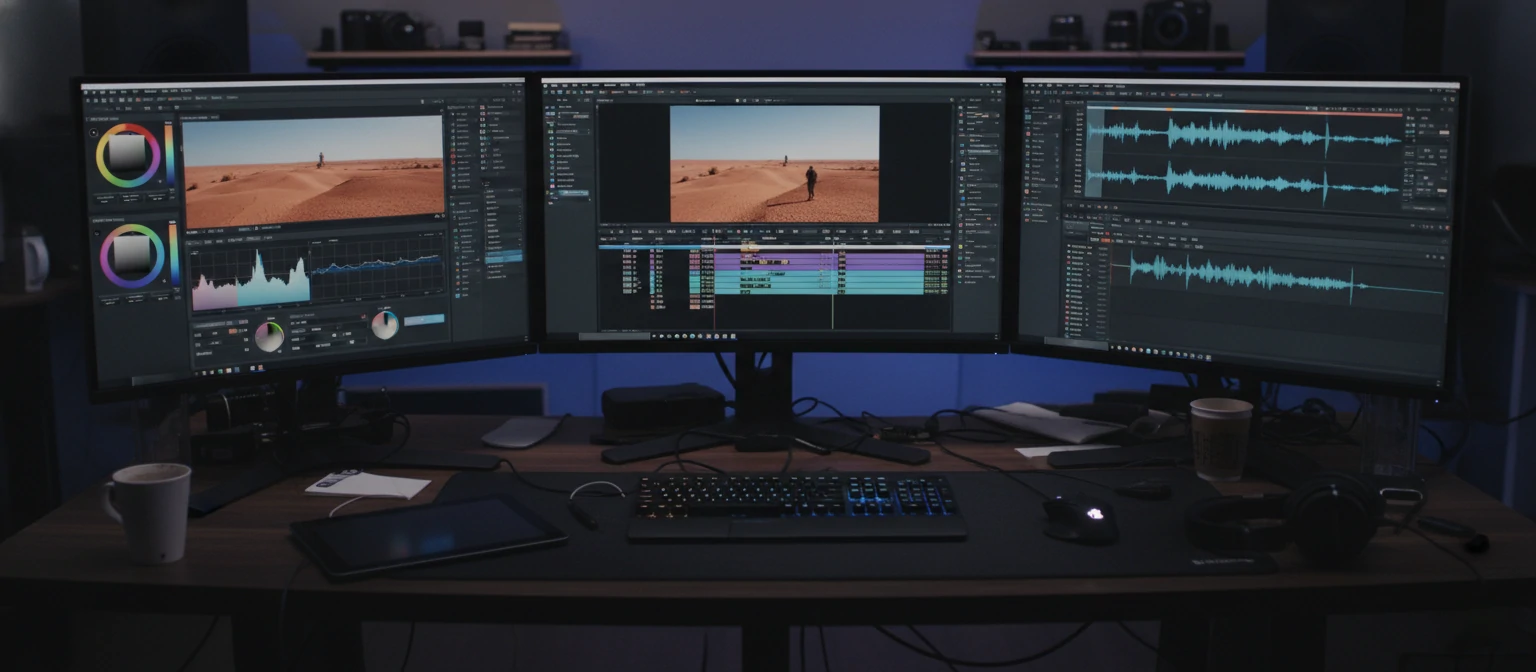The width and height of the screenshot is (1536, 672).
Task: Click the highlighted clip entry in the center monitor's project panel
Action: 574,193
